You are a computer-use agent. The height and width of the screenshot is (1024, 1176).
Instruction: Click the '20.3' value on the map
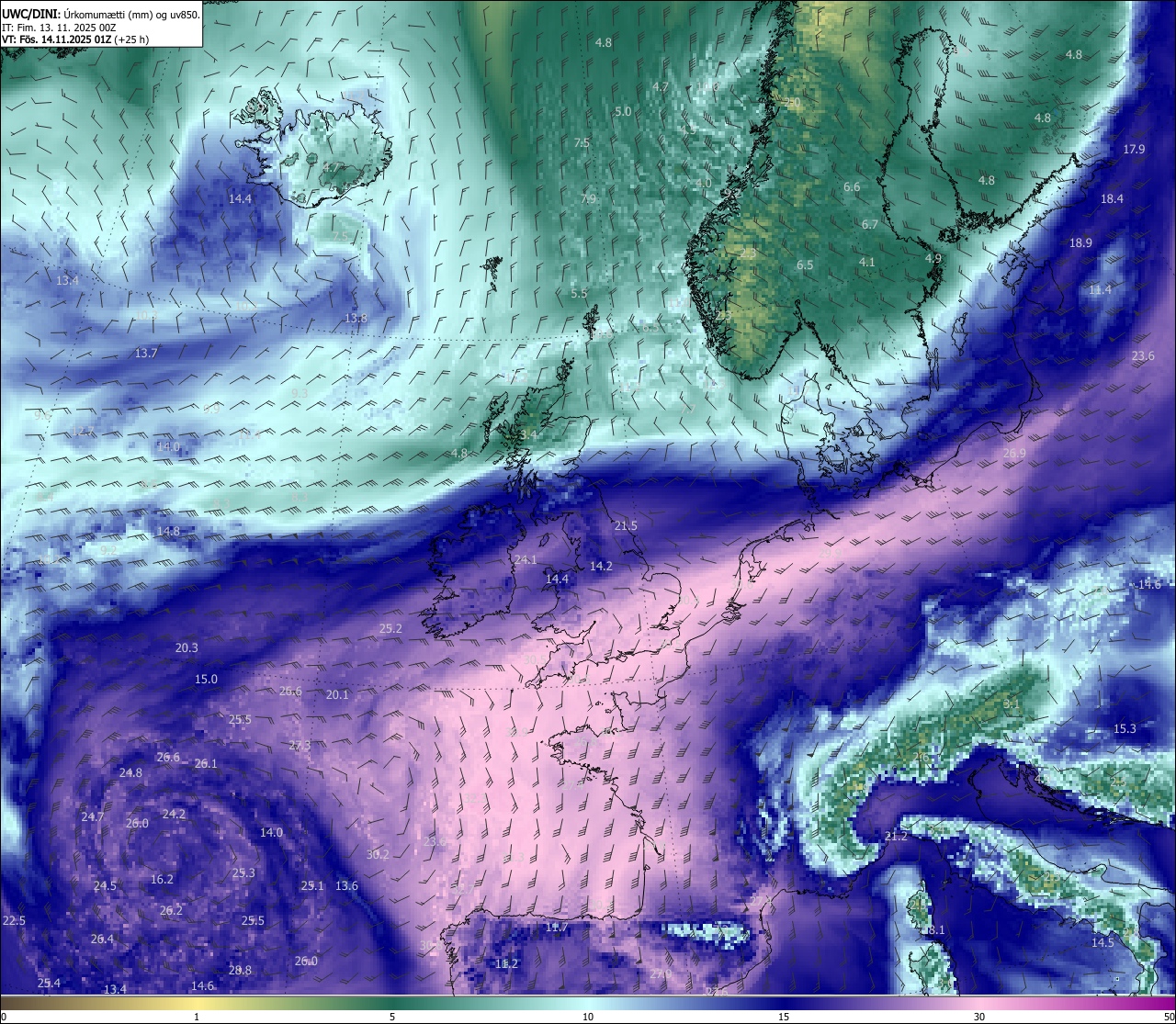click(x=187, y=648)
